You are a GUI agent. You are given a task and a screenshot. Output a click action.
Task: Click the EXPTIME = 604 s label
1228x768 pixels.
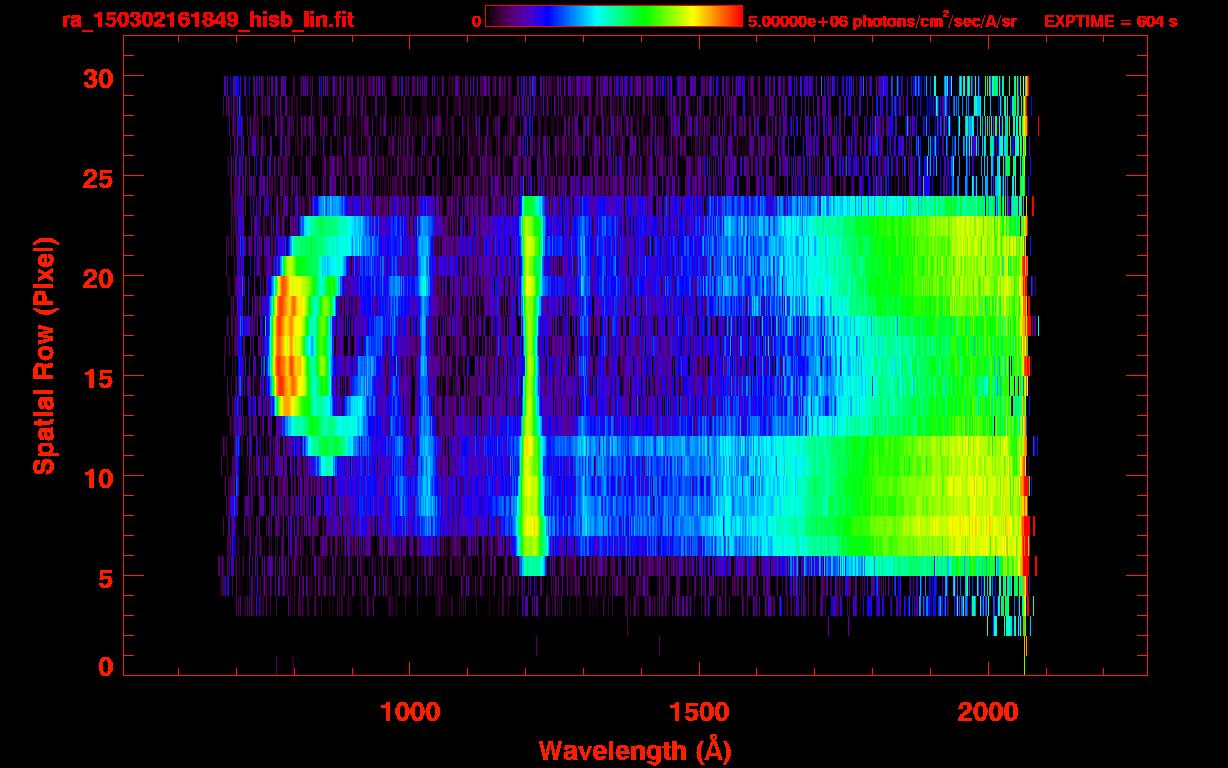[1110, 21]
